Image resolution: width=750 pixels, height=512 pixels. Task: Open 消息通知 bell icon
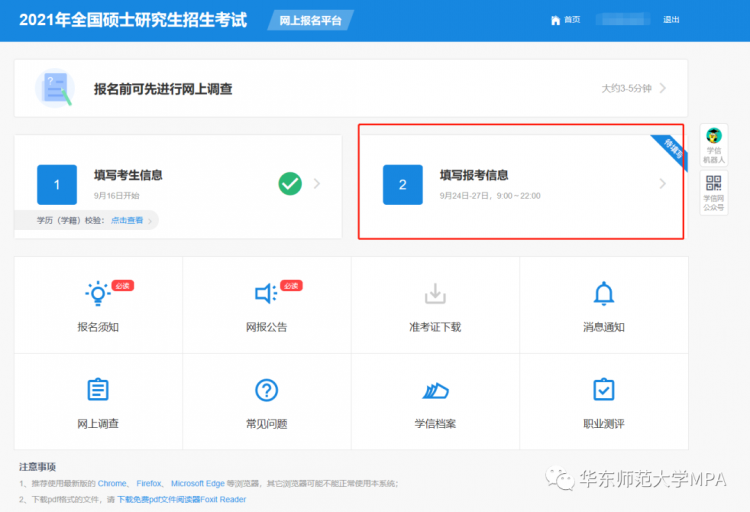pos(603,294)
